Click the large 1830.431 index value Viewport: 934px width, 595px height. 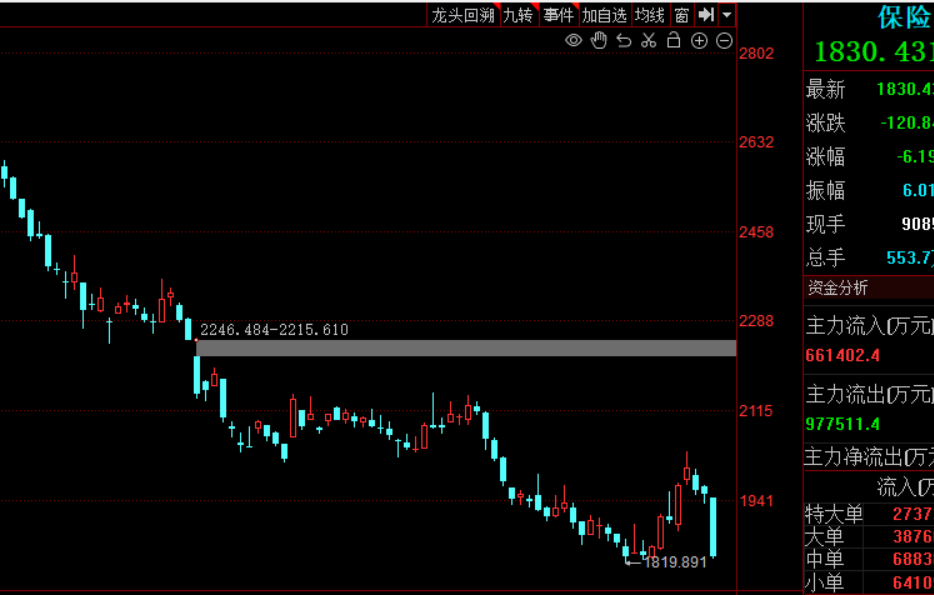click(x=874, y=52)
